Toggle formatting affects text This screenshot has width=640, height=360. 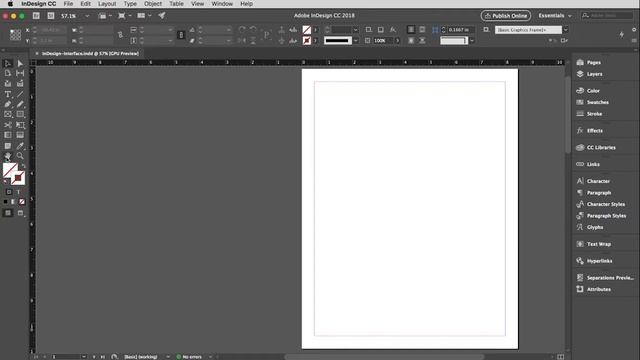pos(18,192)
